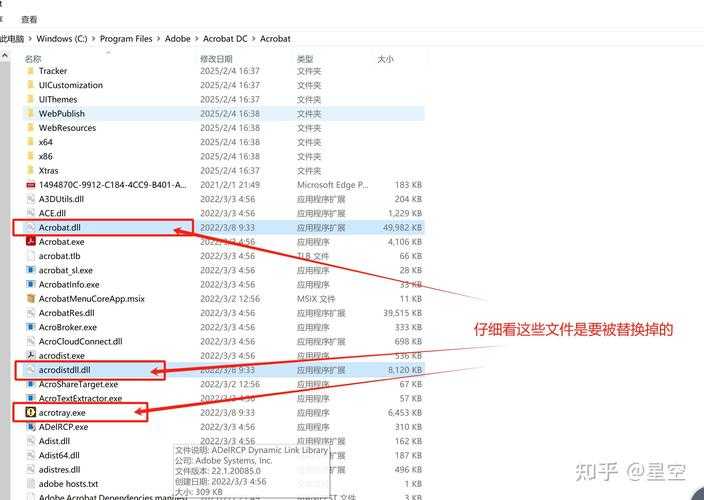Open the x64 folder icon
The image size is (704, 500).
[30, 142]
